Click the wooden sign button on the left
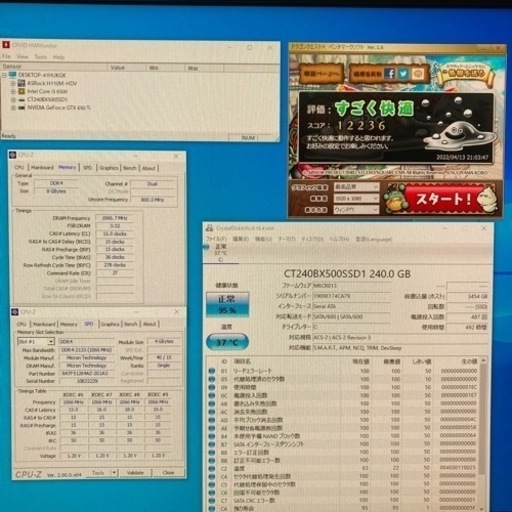The image size is (512, 512). coord(321,73)
